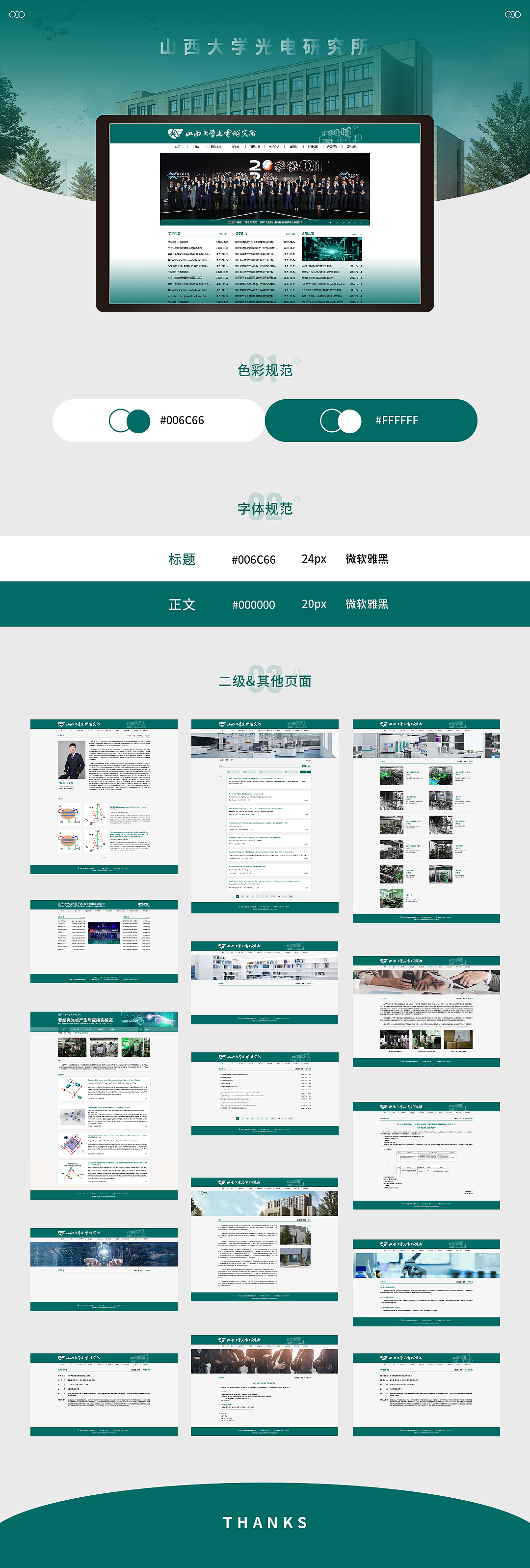Click the 色彩规范 section heading
This screenshot has height=1568, width=530.
[x=265, y=370]
